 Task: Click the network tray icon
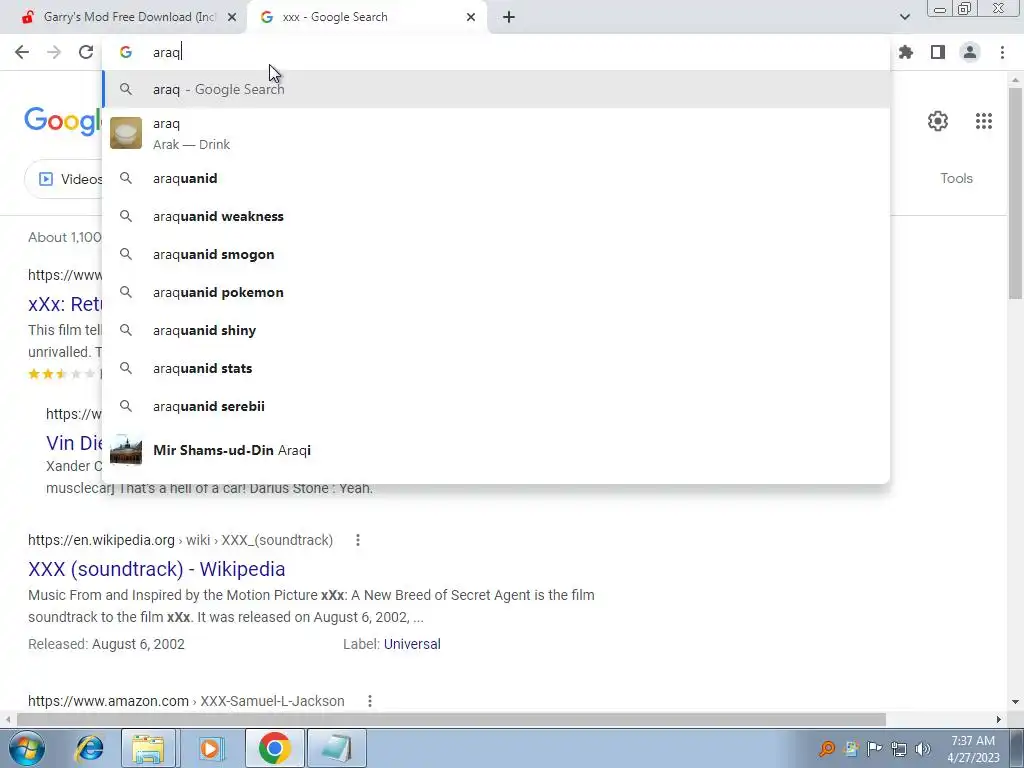[x=899, y=749]
